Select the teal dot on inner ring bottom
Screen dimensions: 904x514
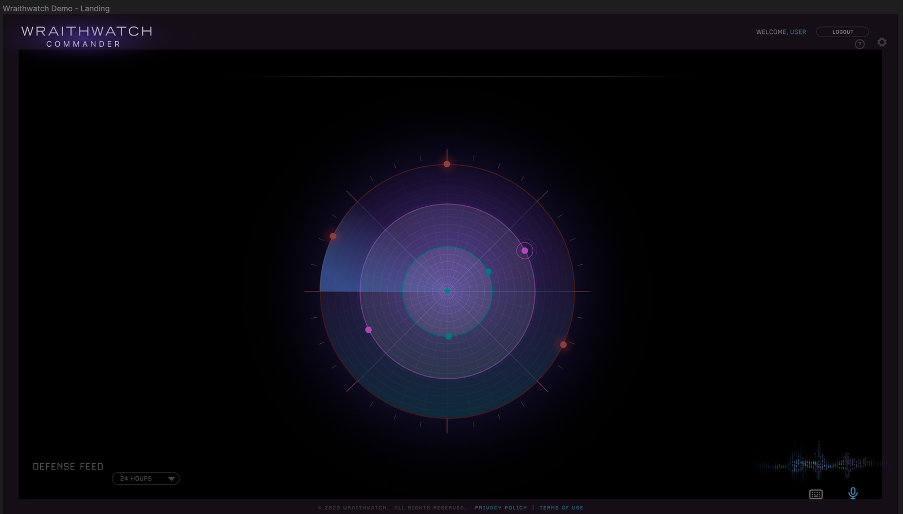[448, 336]
